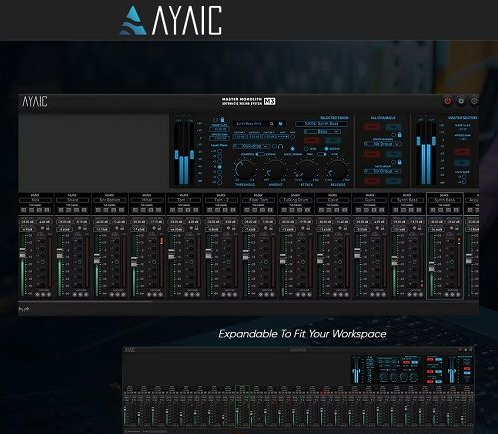This screenshot has width=498, height=434.
Task: Click the Snare channel lock icon
Action: click(x=85, y=228)
